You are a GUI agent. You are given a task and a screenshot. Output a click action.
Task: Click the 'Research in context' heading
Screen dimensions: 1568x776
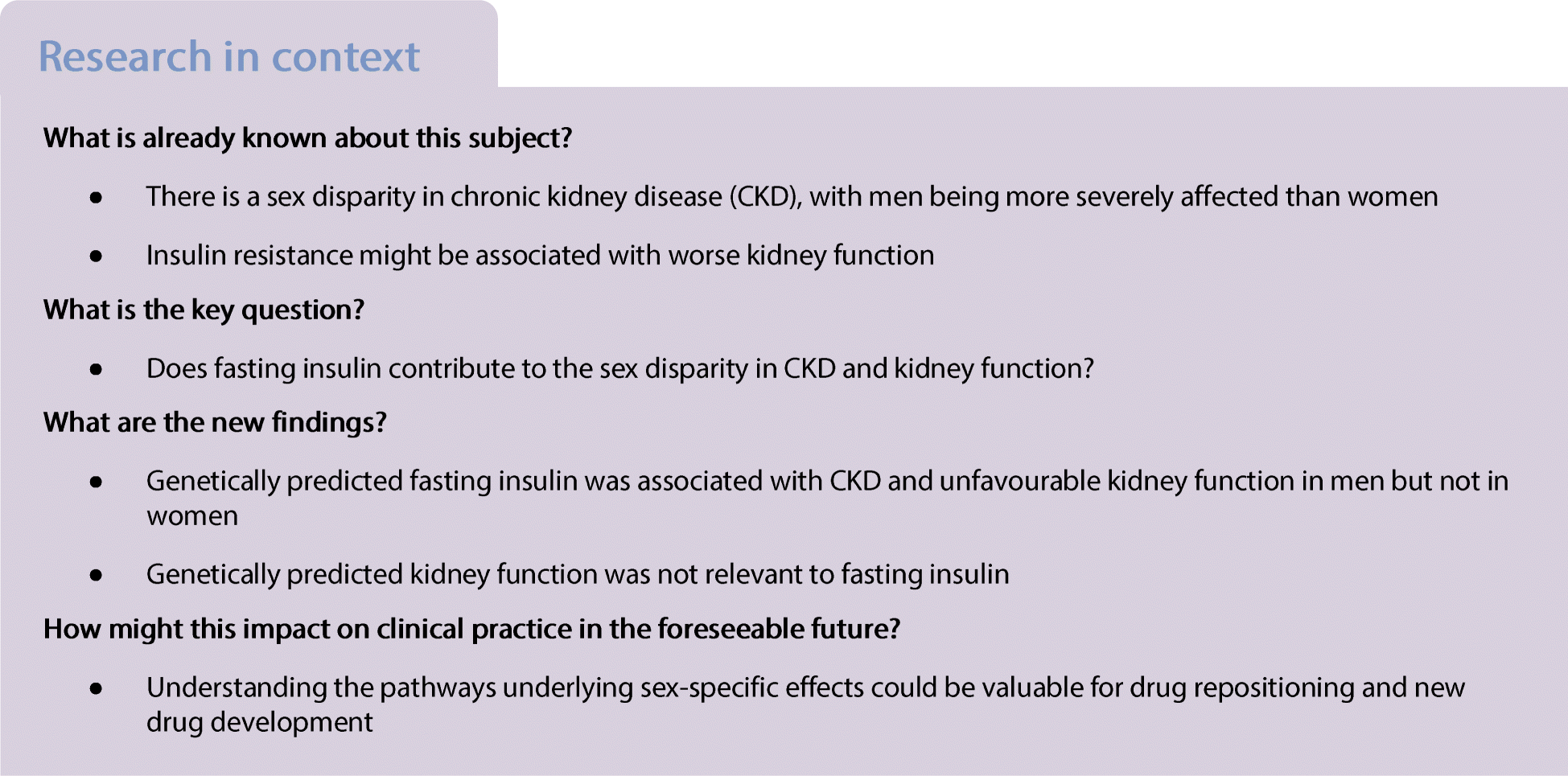pyautogui.click(x=229, y=56)
